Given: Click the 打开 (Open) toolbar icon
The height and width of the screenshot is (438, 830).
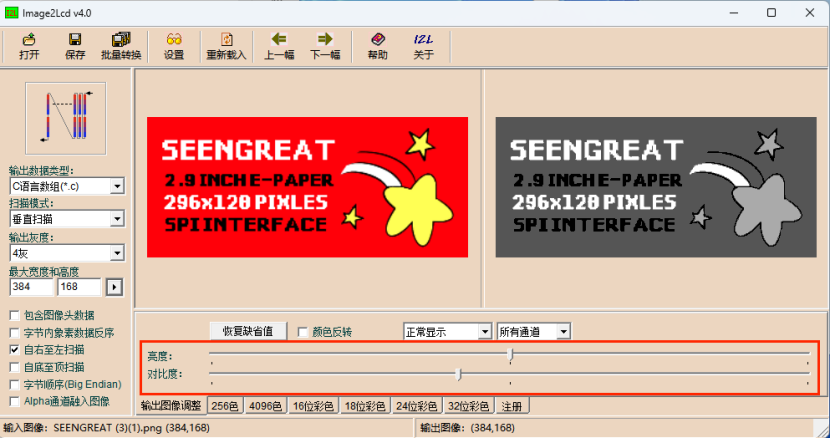Looking at the screenshot, I should coord(29,46).
